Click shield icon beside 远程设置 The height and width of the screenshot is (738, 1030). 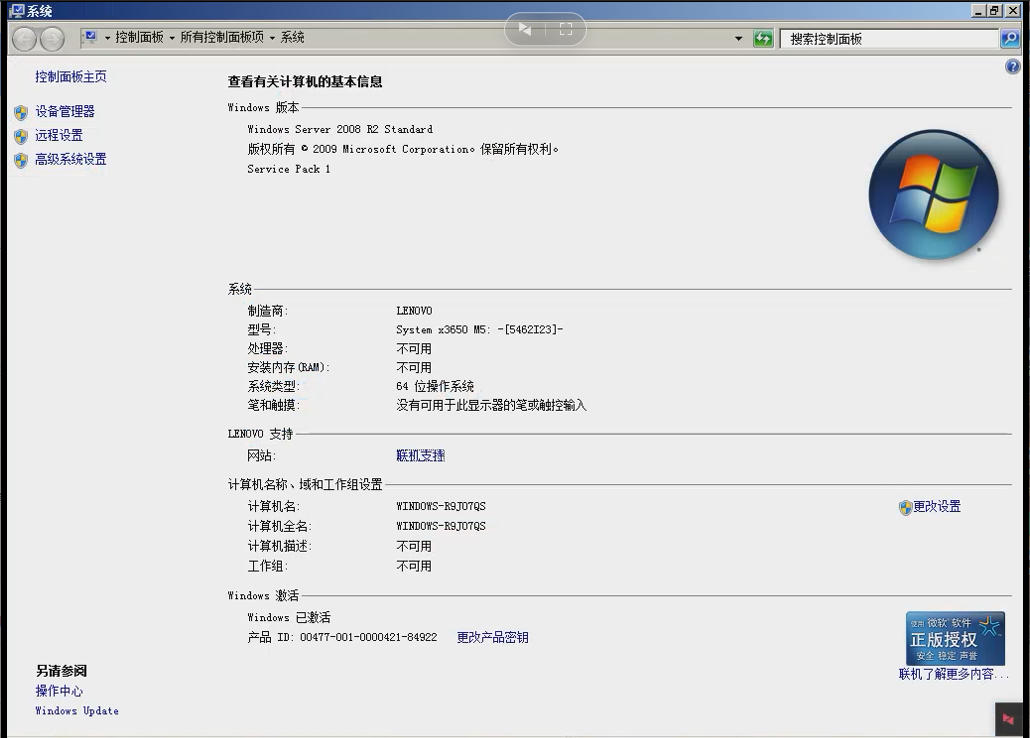click(x=21, y=136)
